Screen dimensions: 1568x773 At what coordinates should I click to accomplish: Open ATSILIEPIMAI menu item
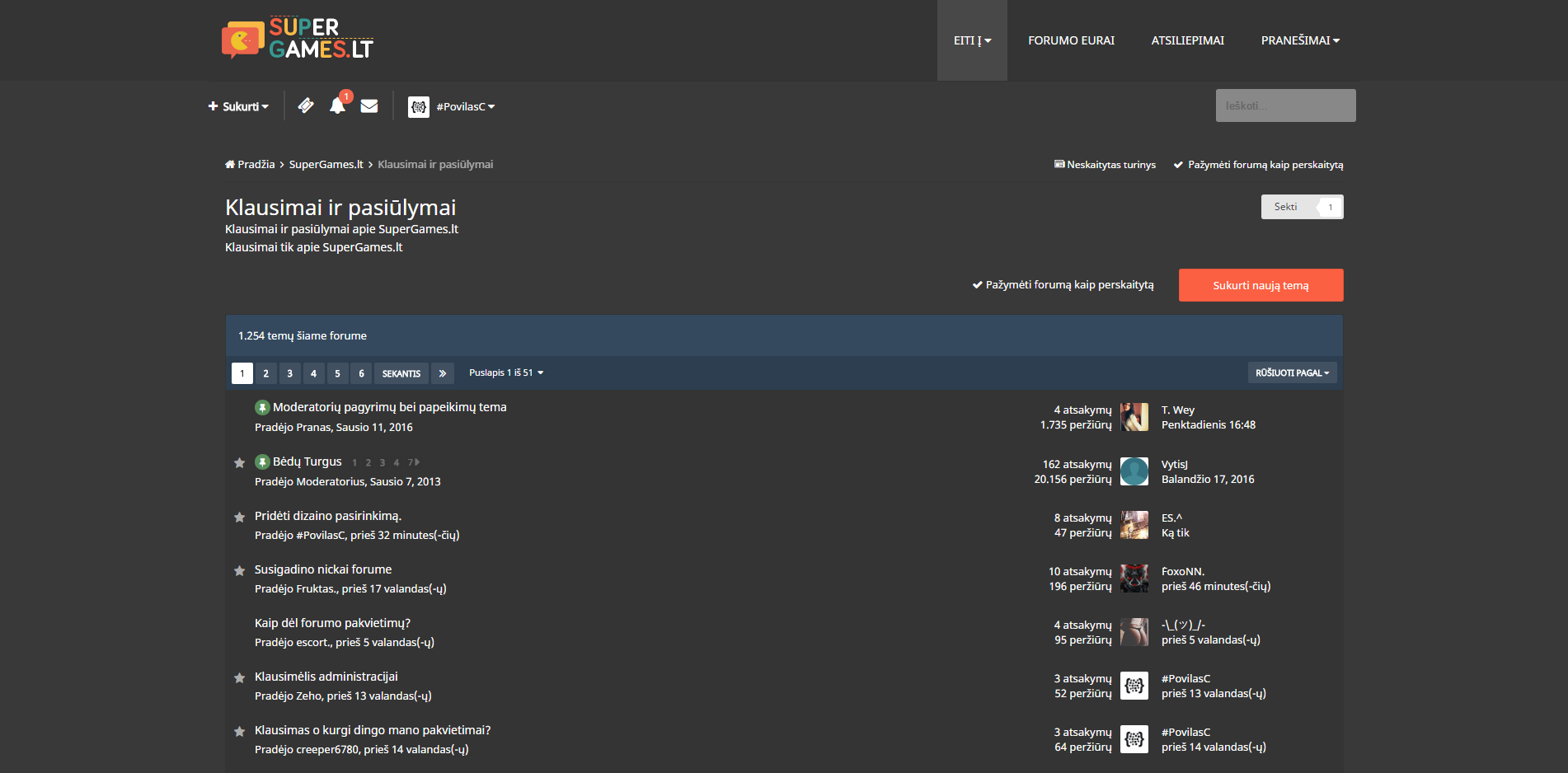pos(1187,40)
